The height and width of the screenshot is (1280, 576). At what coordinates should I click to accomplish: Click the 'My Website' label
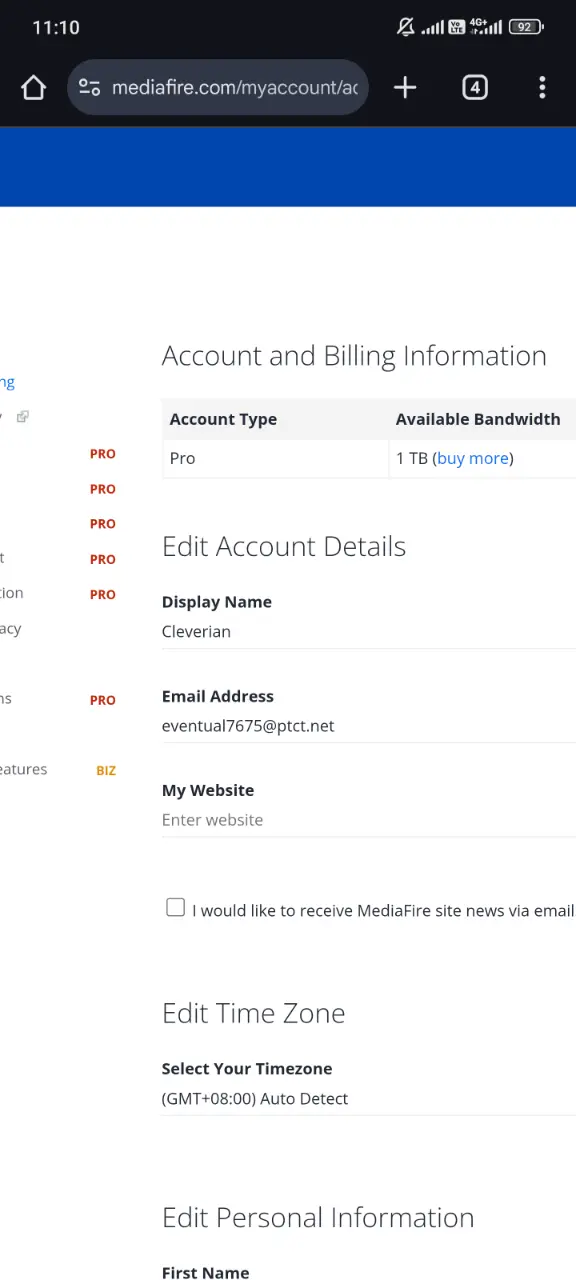(x=208, y=790)
